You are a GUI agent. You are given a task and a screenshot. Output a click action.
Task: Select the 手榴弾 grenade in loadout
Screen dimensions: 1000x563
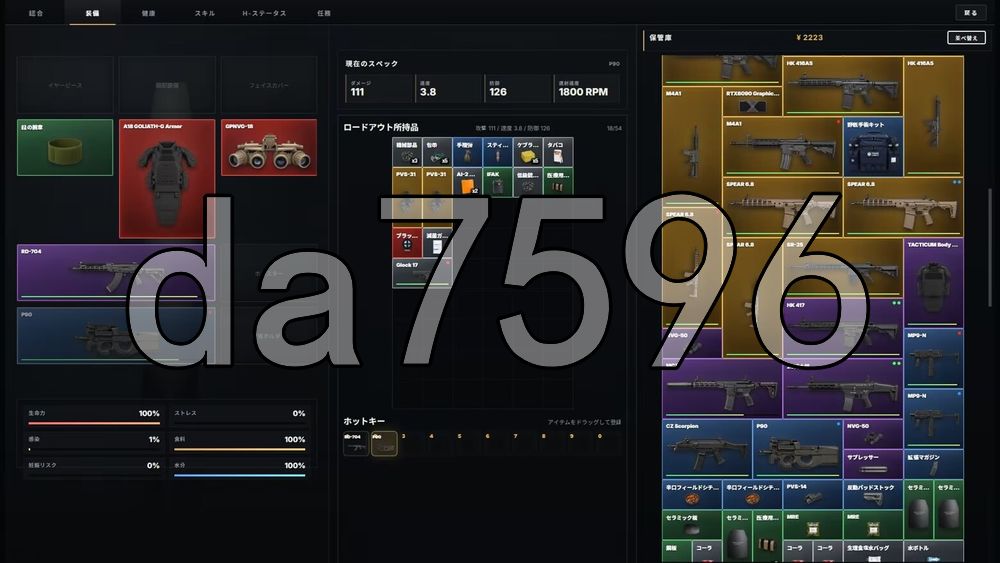(x=467, y=152)
